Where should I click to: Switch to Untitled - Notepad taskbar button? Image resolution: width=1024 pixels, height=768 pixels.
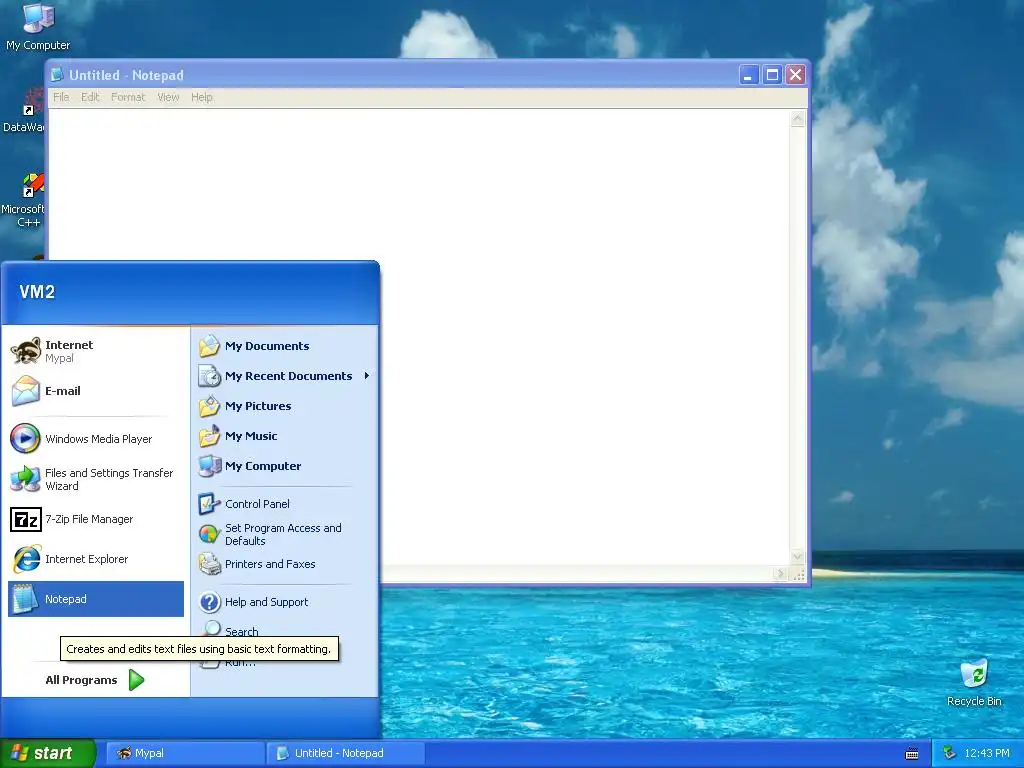pos(346,754)
